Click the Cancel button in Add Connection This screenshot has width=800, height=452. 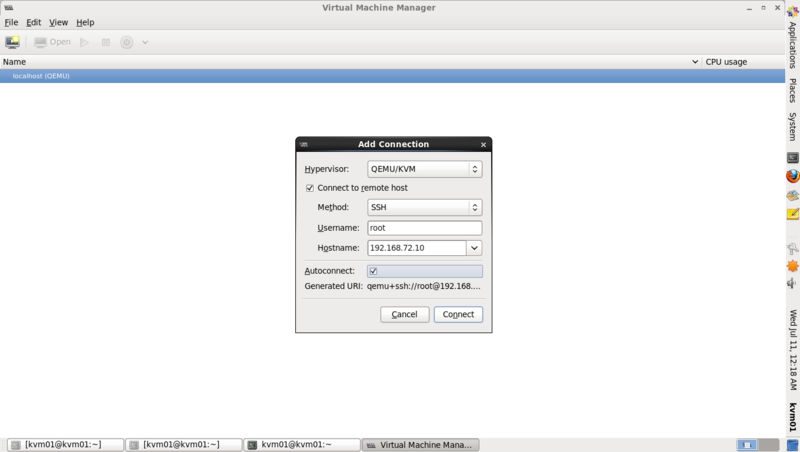(405, 314)
